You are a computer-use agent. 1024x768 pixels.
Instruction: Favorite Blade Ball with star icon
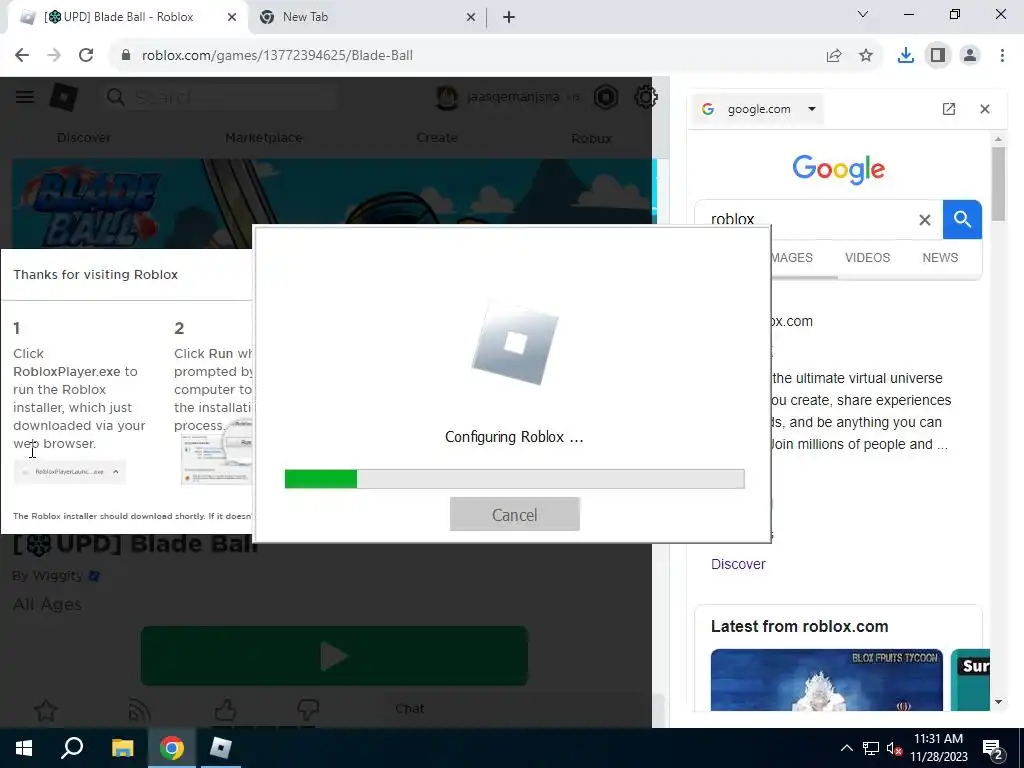pos(46,711)
